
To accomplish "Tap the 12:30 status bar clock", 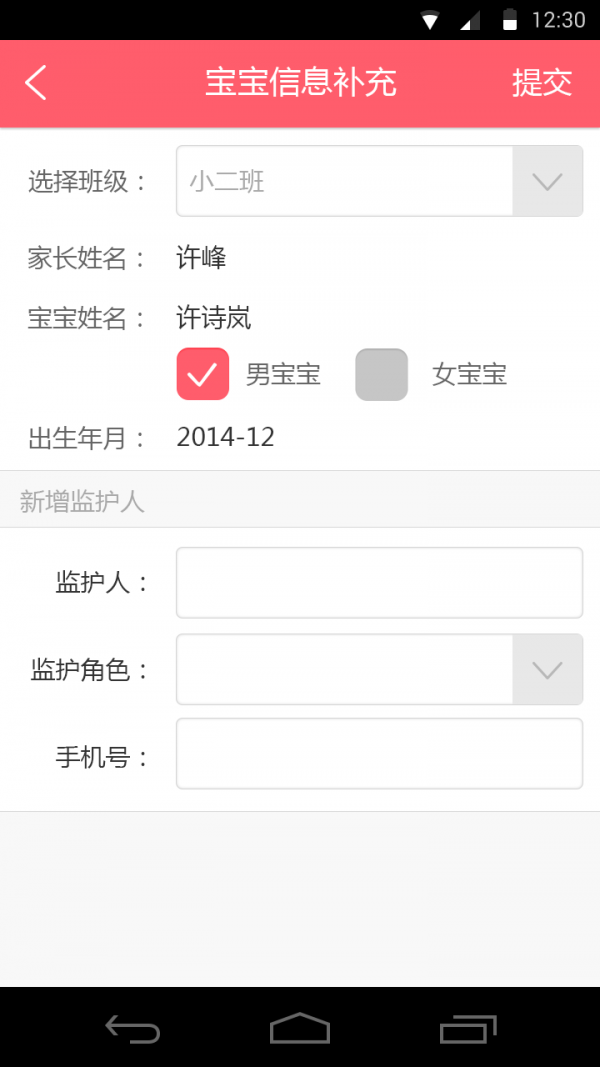I will (x=558, y=20).
